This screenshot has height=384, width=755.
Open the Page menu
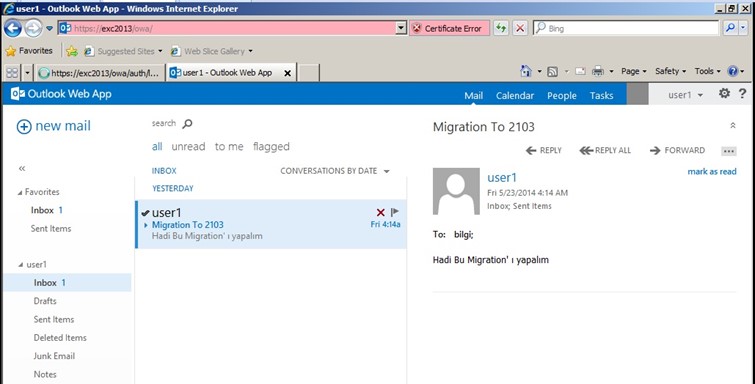(x=634, y=71)
